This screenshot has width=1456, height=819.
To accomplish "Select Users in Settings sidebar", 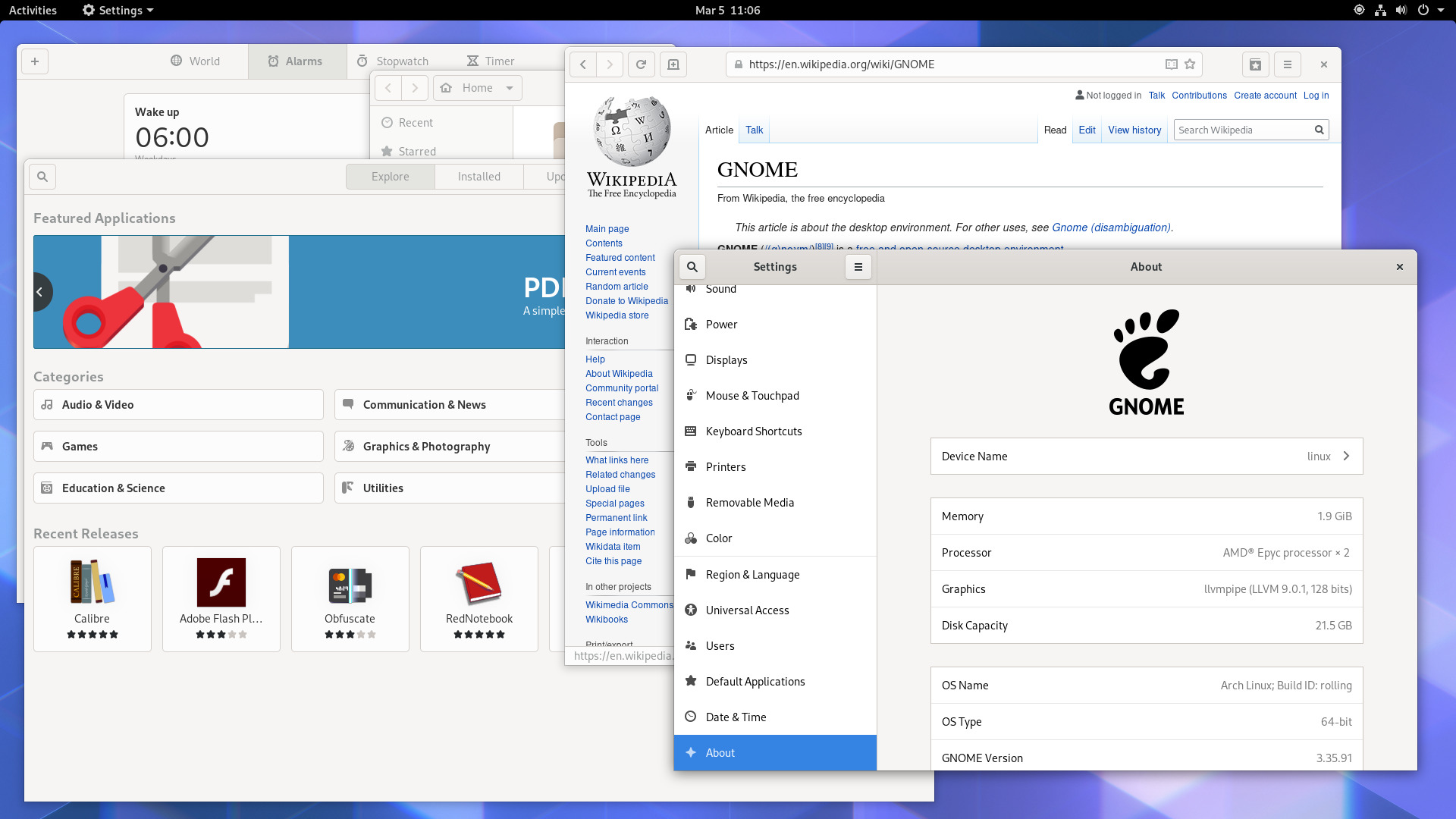I will (775, 646).
